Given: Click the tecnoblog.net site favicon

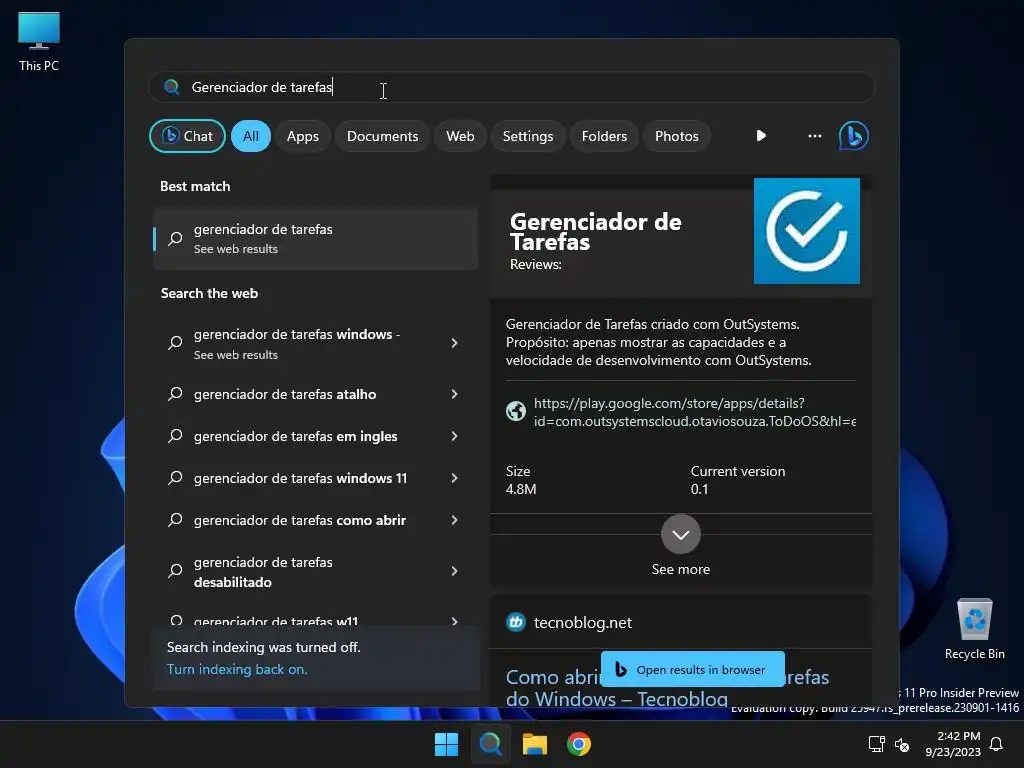Looking at the screenshot, I should click(516, 622).
